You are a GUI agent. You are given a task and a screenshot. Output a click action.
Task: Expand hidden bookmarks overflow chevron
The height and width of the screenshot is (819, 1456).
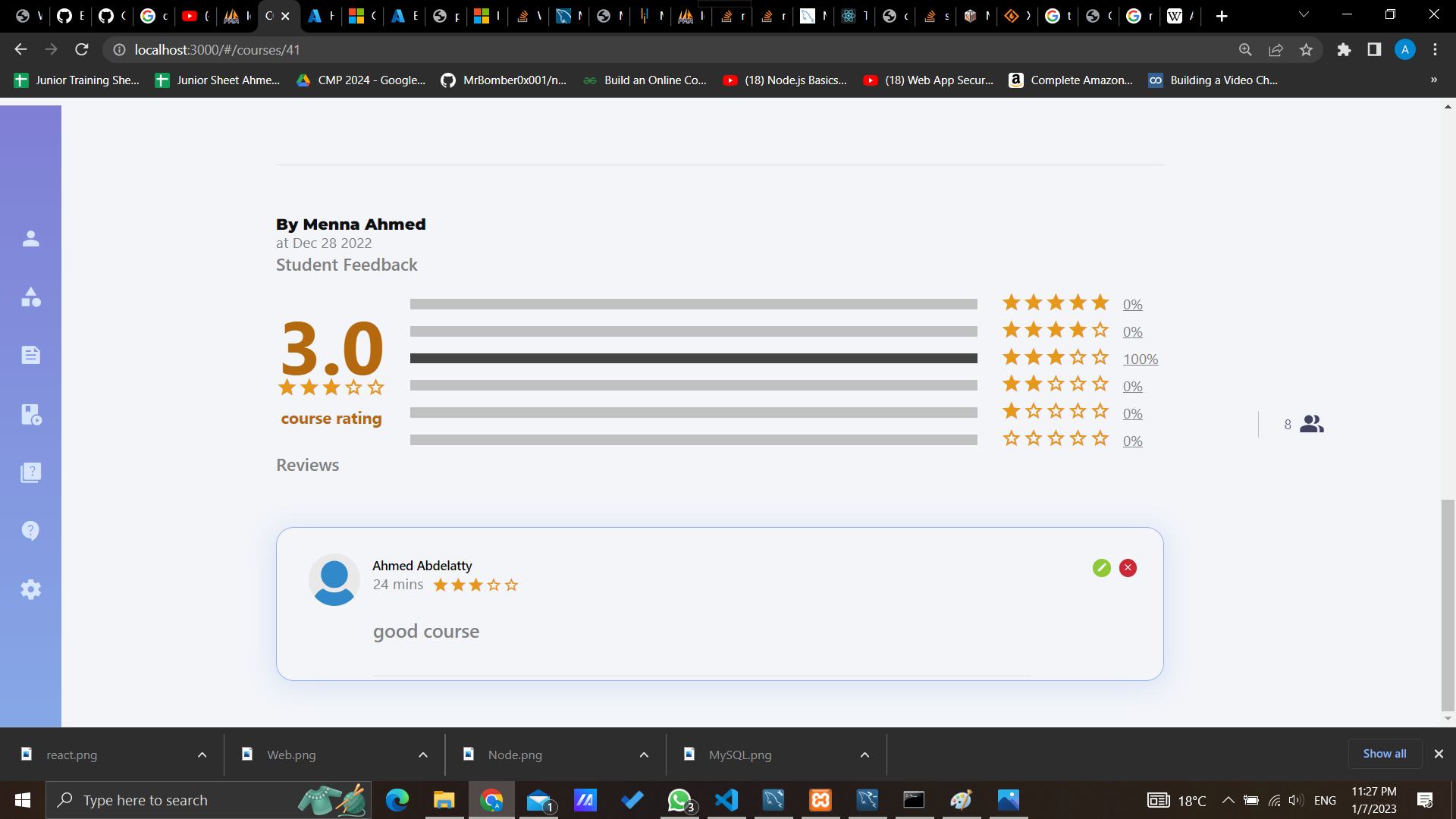point(1433,80)
